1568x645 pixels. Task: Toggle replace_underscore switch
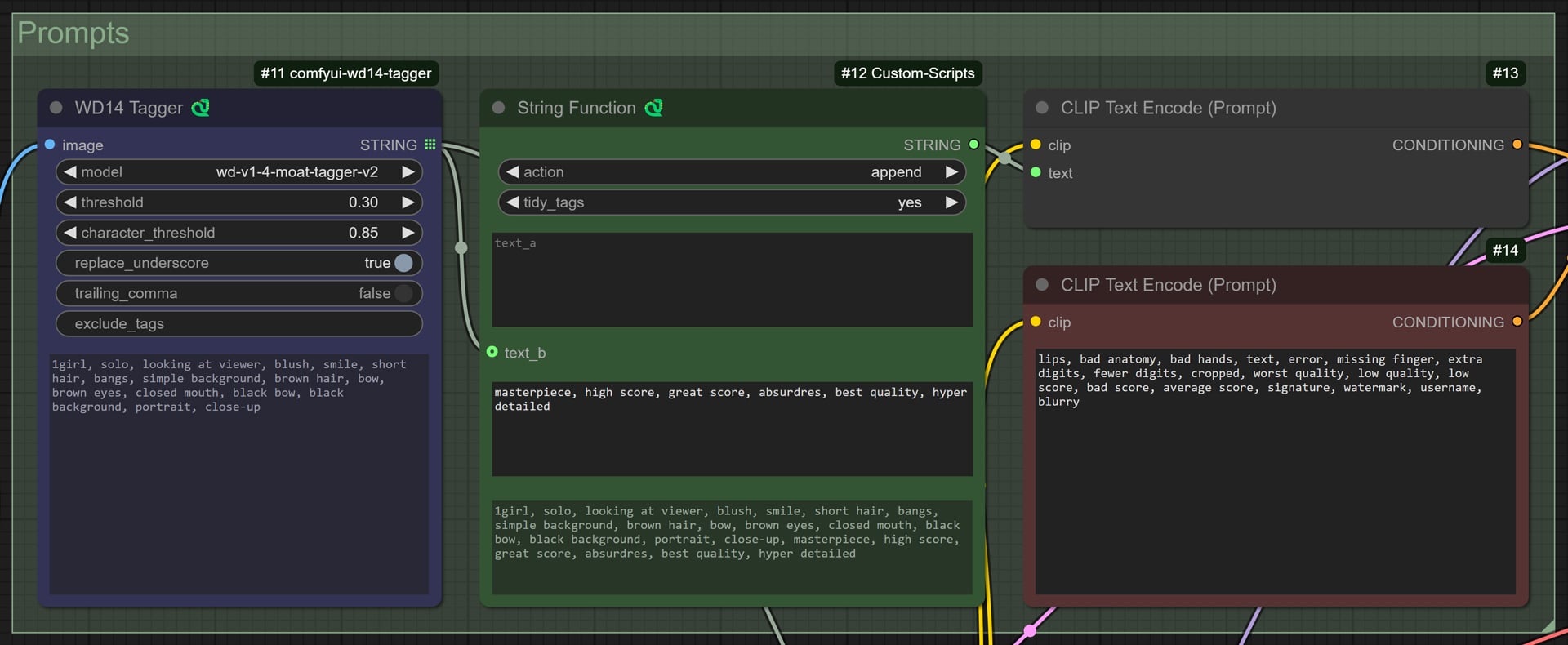403,263
